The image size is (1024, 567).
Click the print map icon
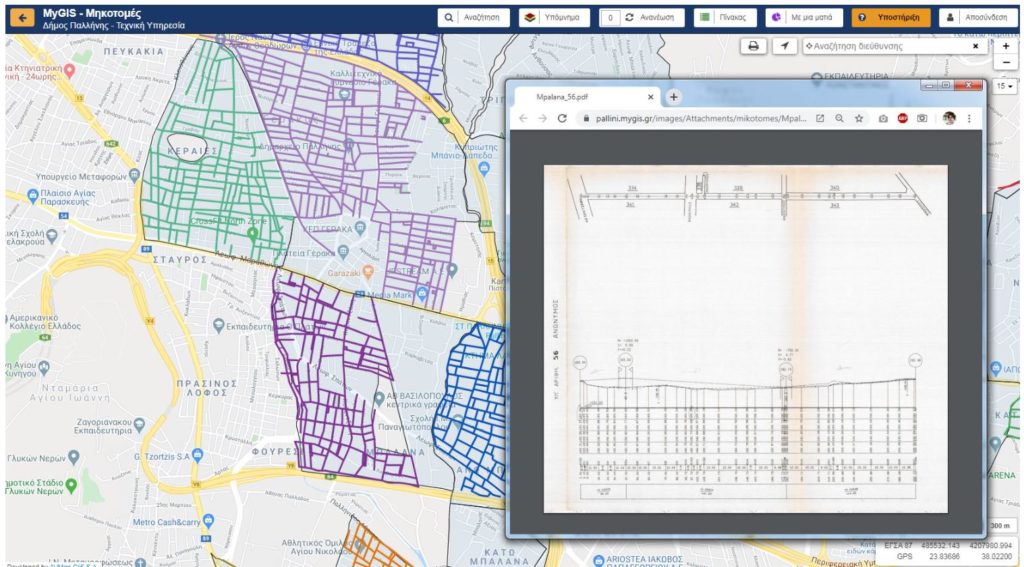pos(754,46)
